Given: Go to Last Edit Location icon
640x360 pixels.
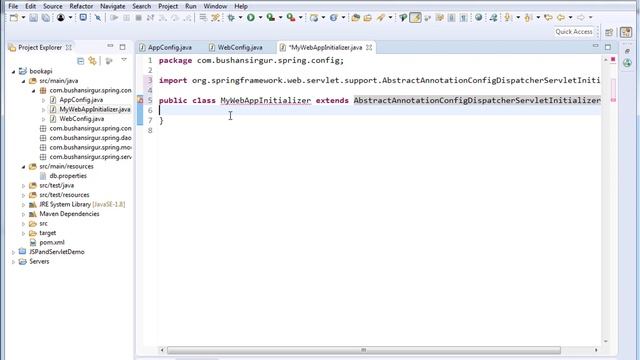Looking at the screenshot, I should tap(548, 18).
